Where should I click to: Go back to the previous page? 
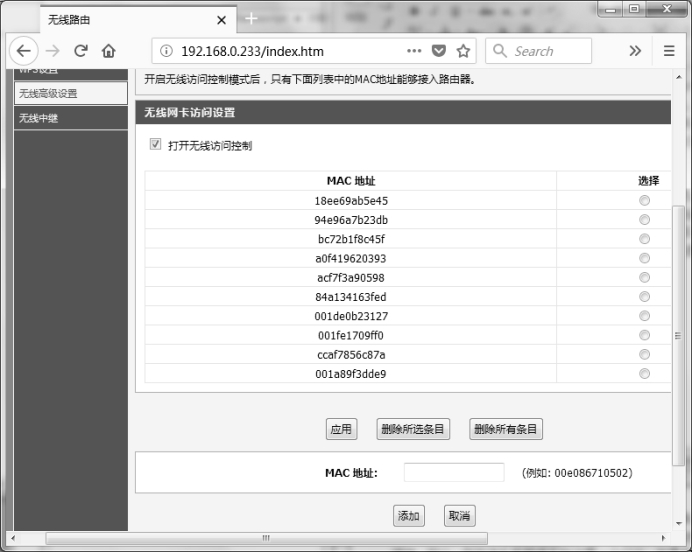tap(24, 51)
